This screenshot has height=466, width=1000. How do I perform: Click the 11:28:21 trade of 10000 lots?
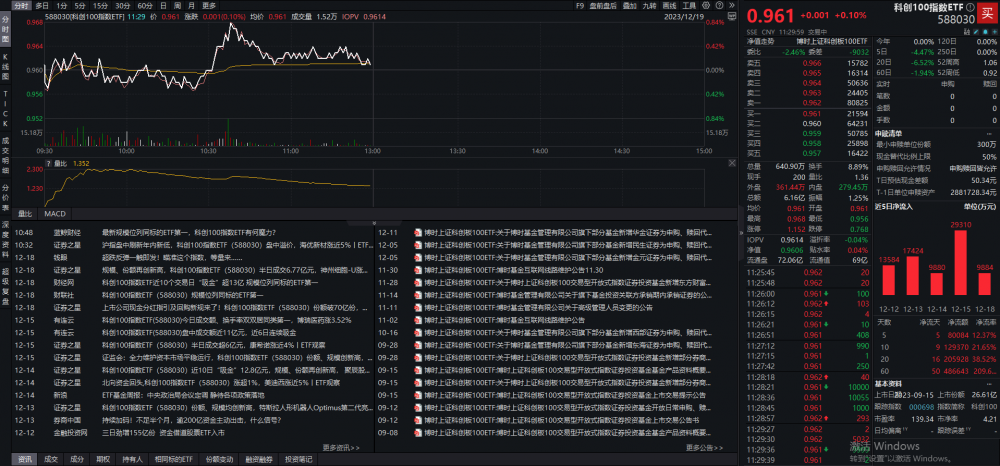[x=807, y=386]
